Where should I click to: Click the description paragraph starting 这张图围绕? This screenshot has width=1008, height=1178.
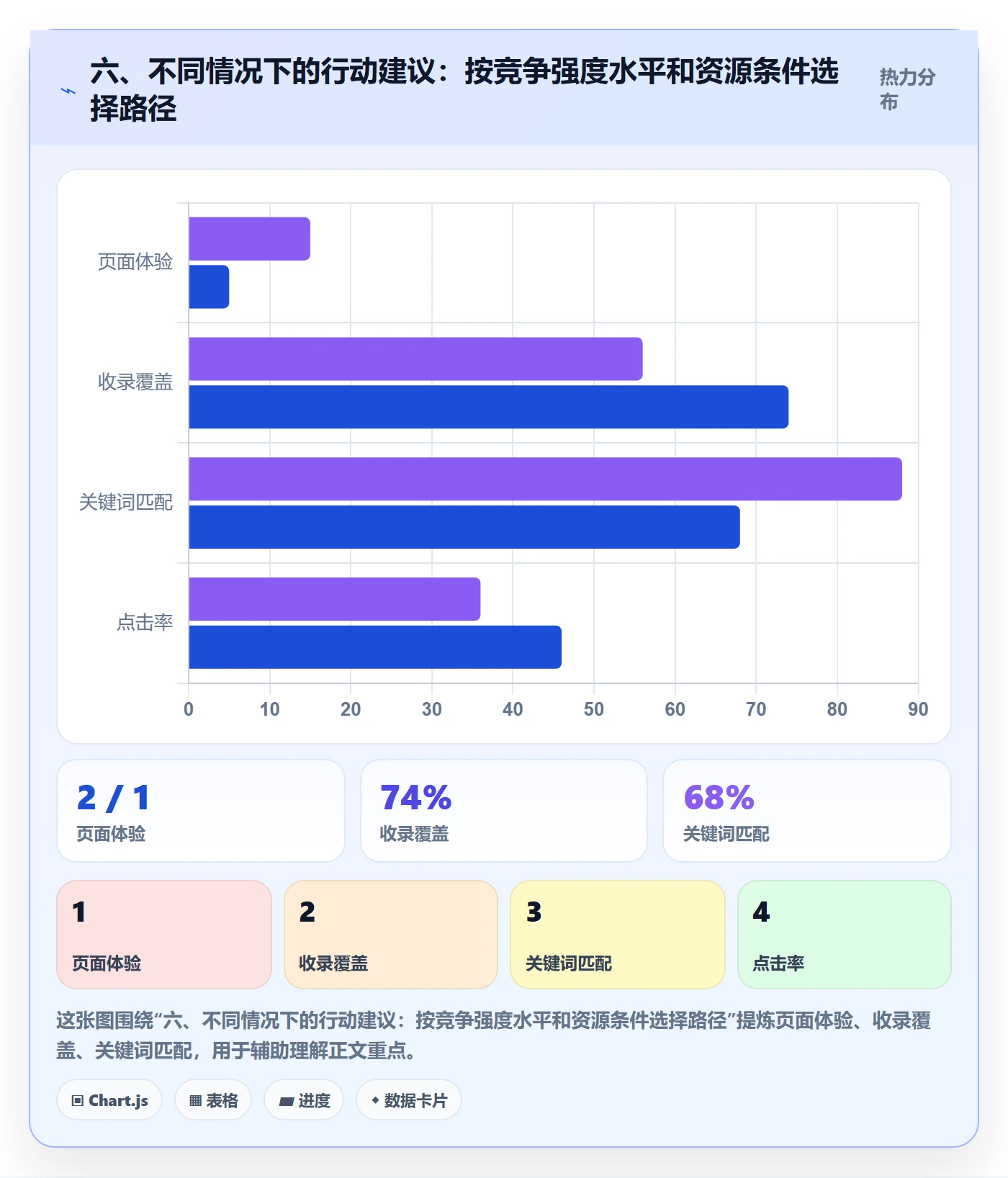tap(494, 1035)
